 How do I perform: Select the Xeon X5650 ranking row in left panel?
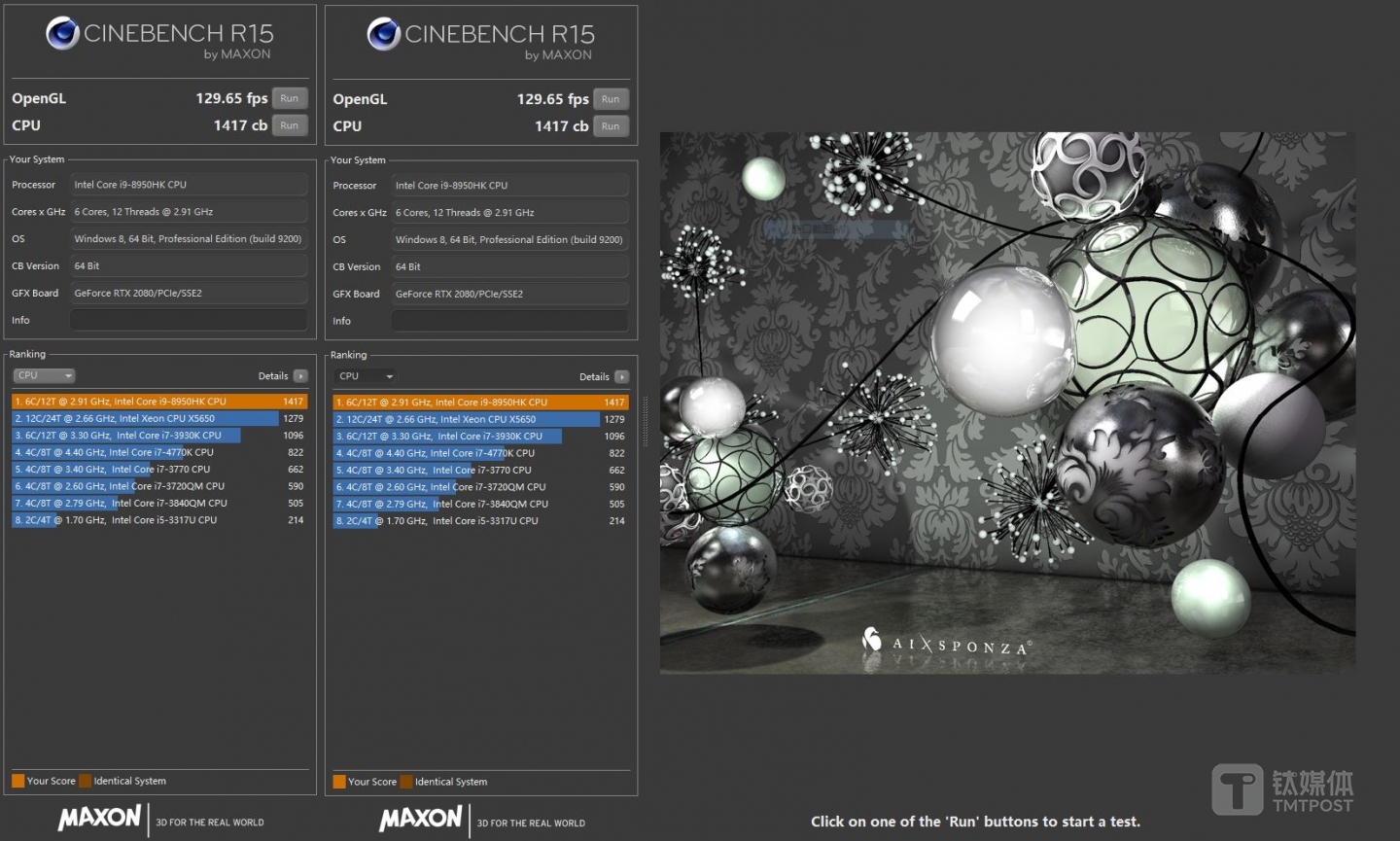[x=146, y=418]
